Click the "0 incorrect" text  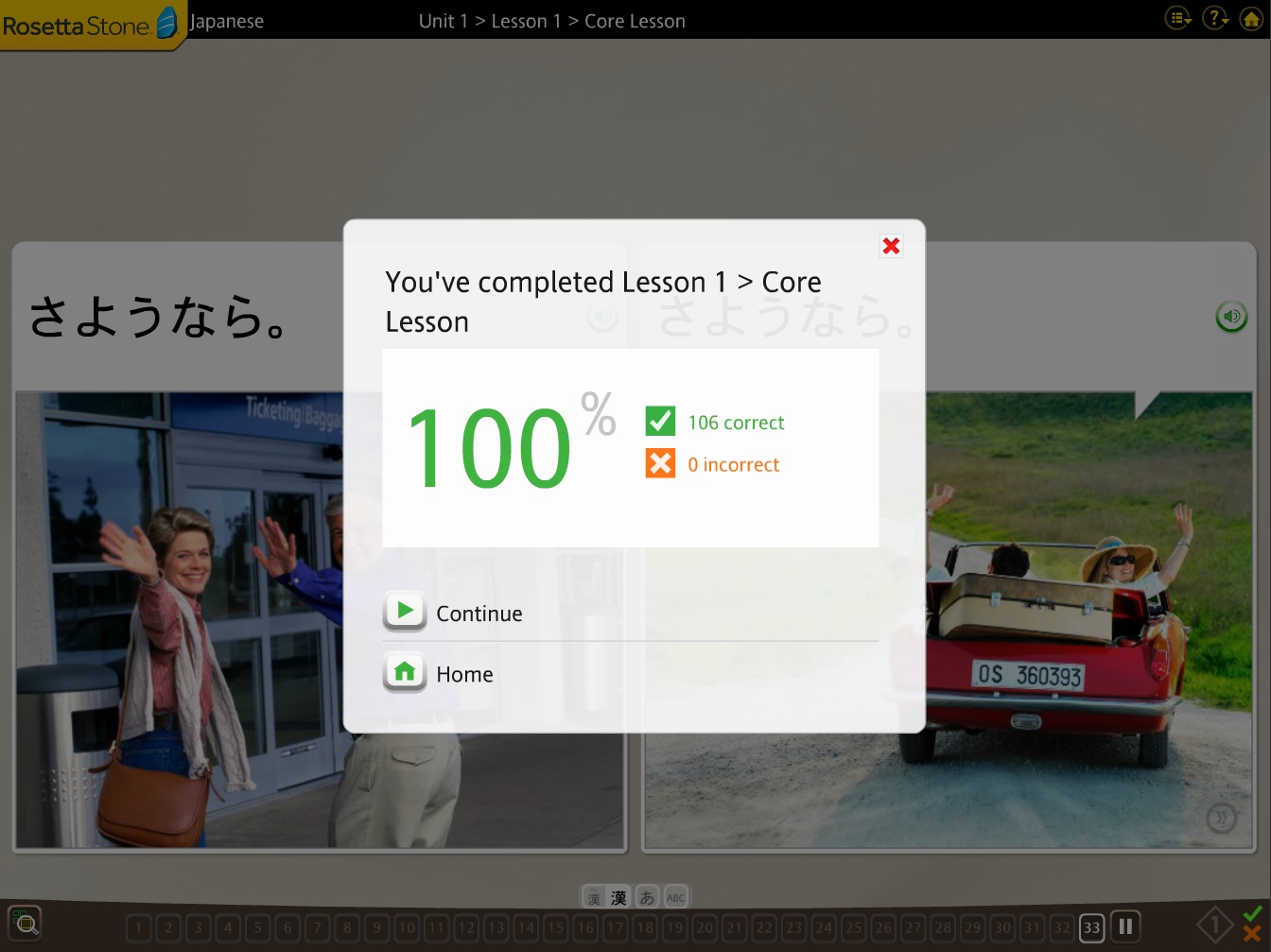(734, 464)
